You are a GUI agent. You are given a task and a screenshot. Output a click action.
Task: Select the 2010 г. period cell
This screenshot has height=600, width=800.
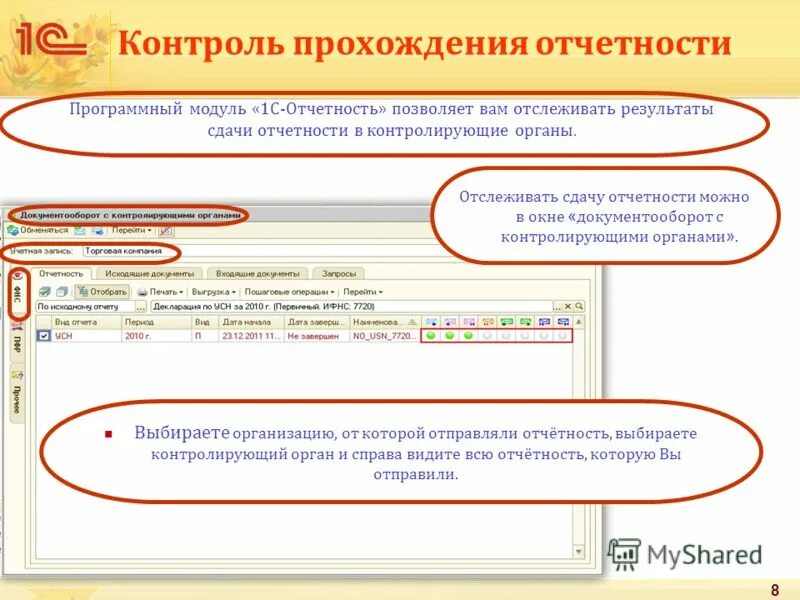(156, 336)
